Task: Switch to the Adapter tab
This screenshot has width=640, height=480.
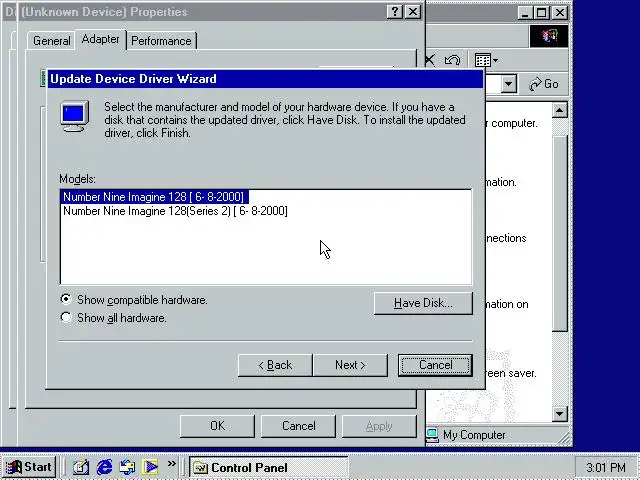Action: (x=100, y=39)
